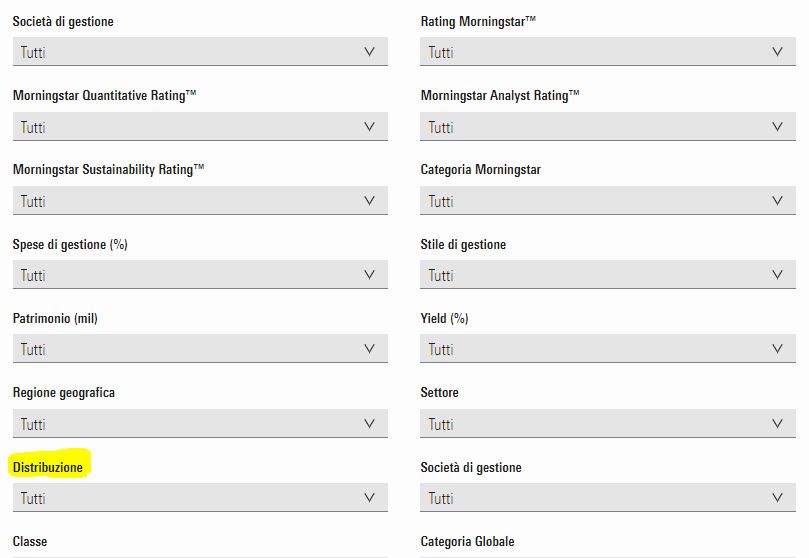This screenshot has height=558, width=809.
Task: Click the chevron arrow of Distribuzione field
Action: coord(370,498)
